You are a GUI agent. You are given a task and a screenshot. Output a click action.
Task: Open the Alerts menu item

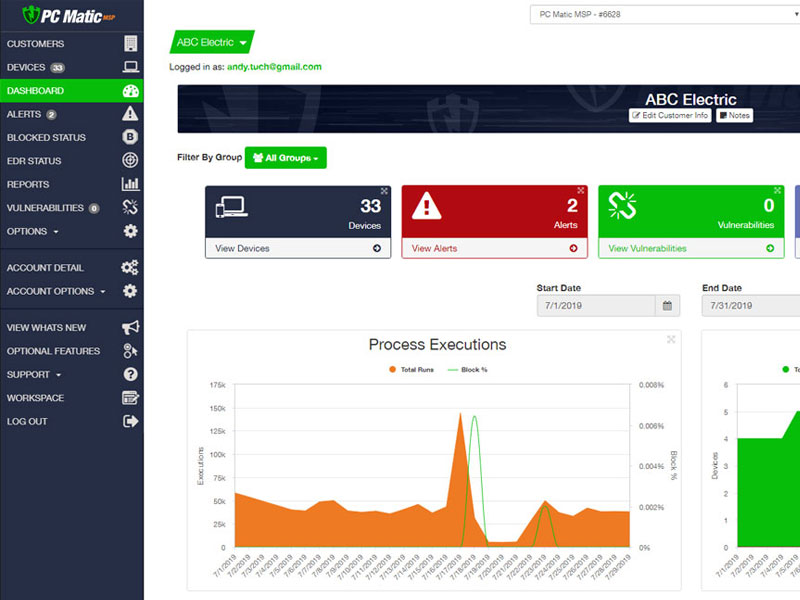[x=71, y=114]
